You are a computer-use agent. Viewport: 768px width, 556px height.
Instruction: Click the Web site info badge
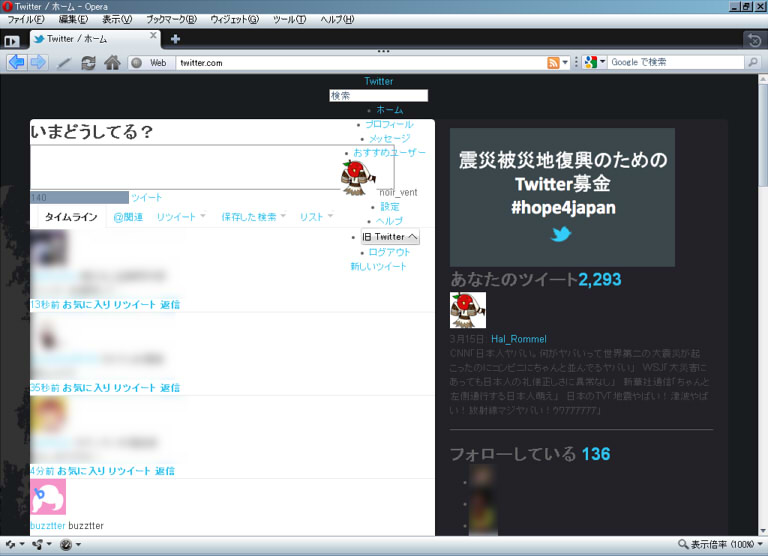click(x=150, y=63)
